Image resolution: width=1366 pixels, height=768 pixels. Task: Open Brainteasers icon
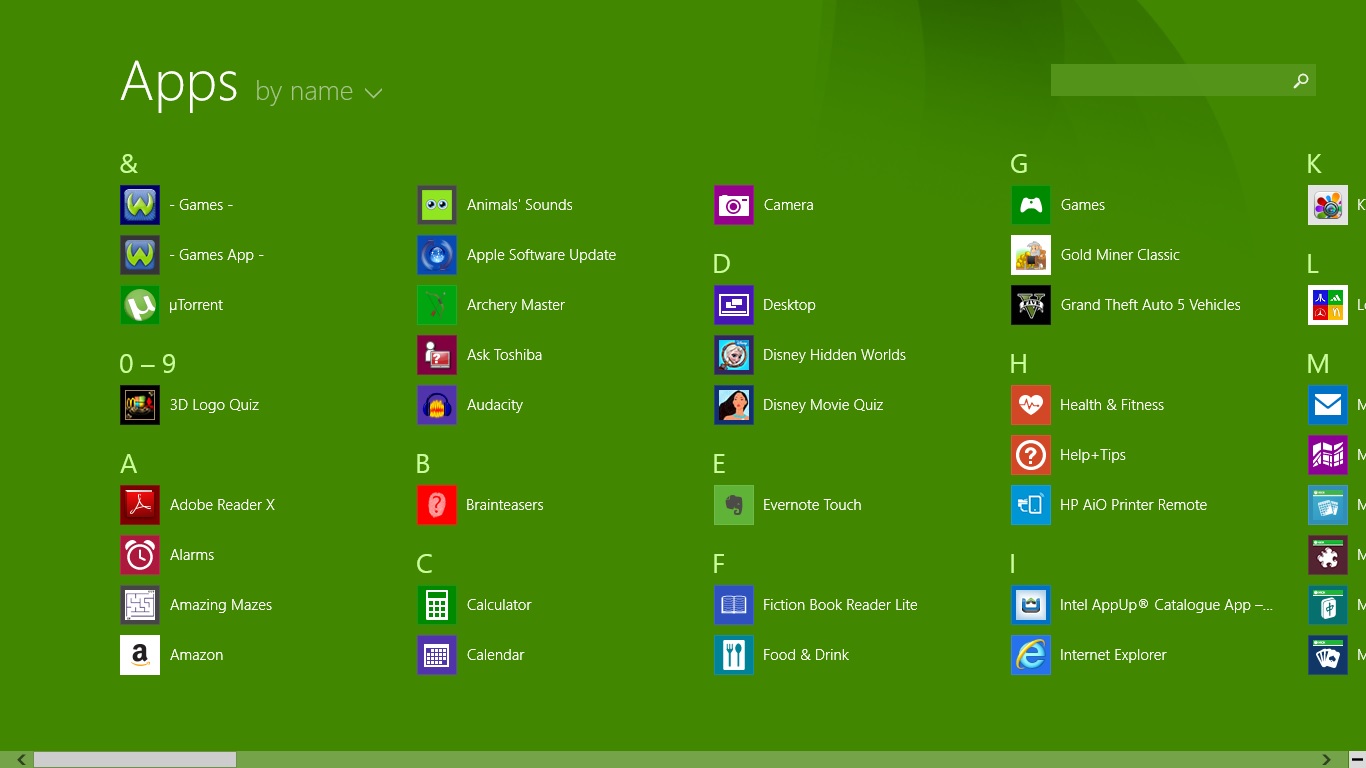437,505
